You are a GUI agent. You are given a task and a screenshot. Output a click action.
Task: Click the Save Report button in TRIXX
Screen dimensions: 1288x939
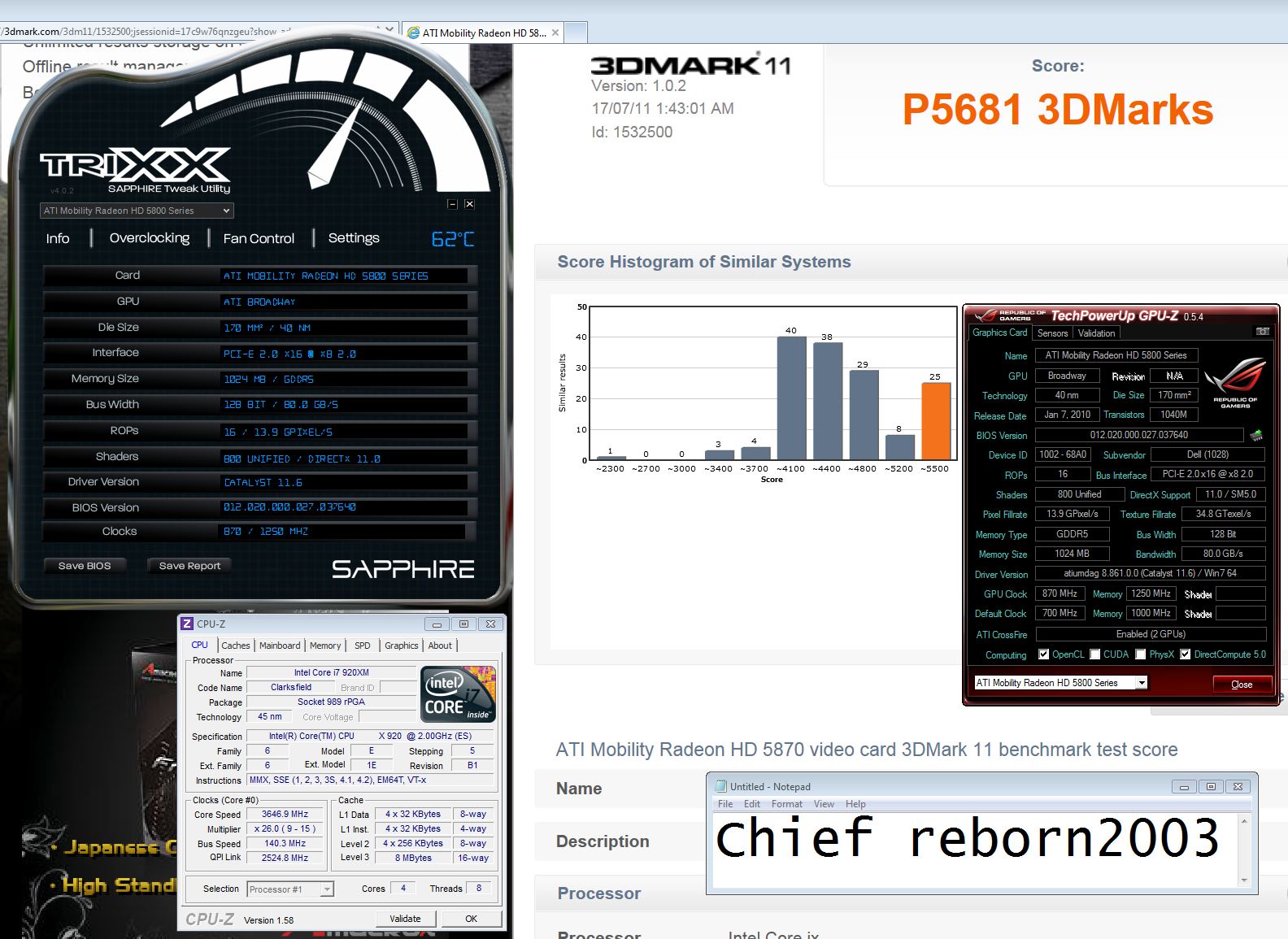coord(189,566)
